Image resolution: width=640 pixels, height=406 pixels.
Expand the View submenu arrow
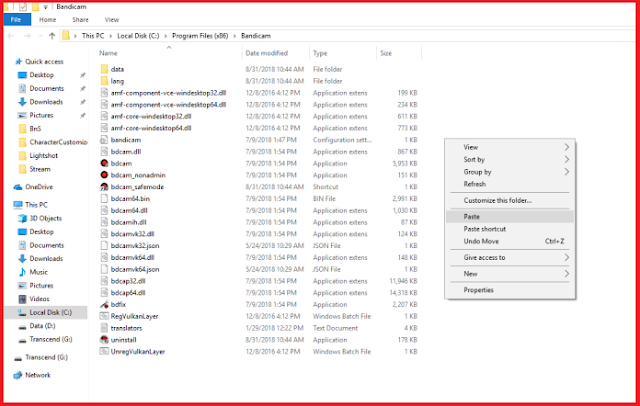click(567, 147)
